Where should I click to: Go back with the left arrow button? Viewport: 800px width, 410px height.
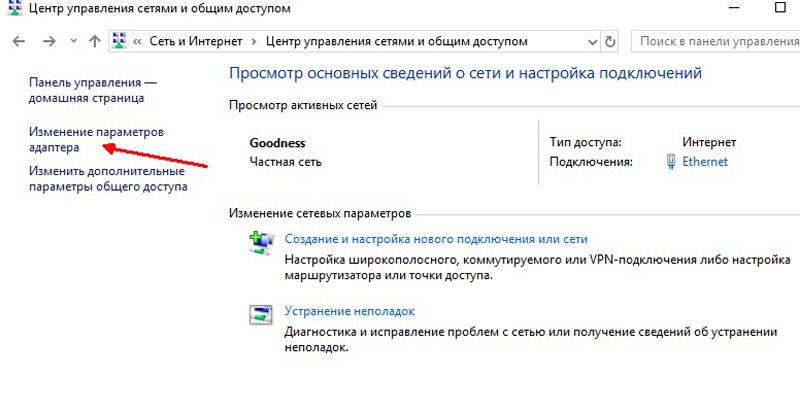point(18,41)
